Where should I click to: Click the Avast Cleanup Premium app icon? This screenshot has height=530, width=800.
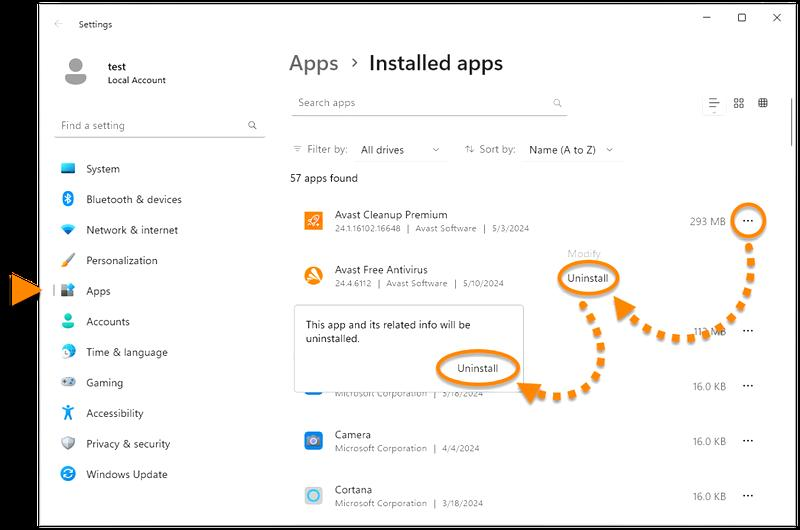[313, 221]
